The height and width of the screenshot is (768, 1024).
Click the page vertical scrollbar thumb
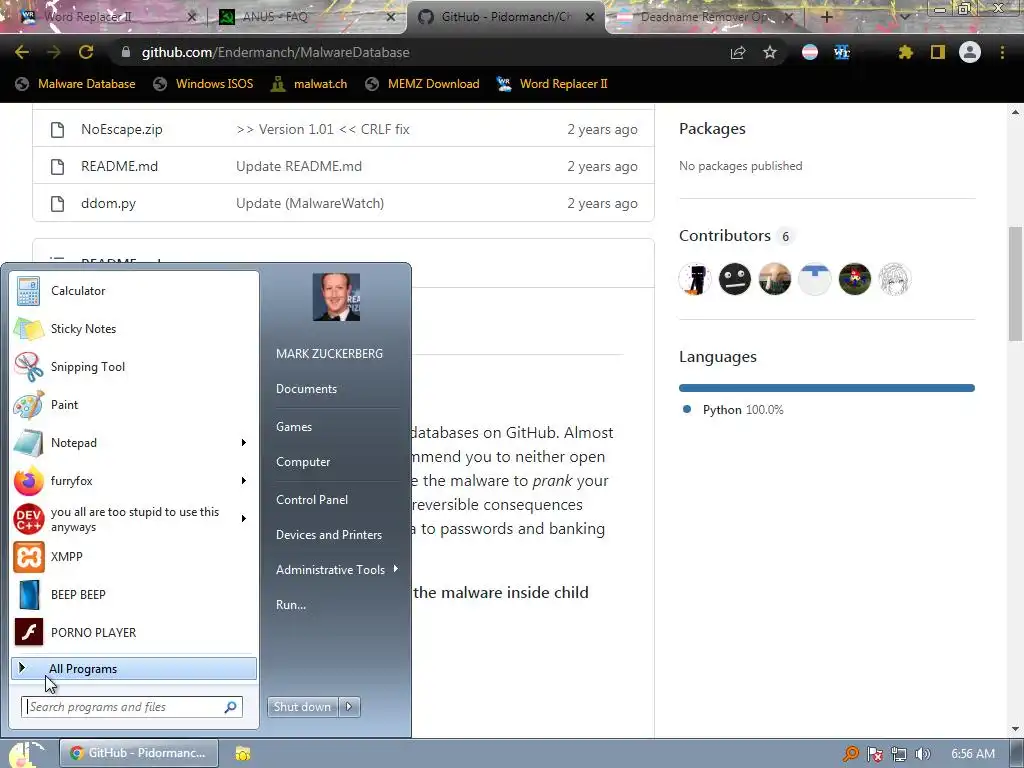(x=1016, y=284)
